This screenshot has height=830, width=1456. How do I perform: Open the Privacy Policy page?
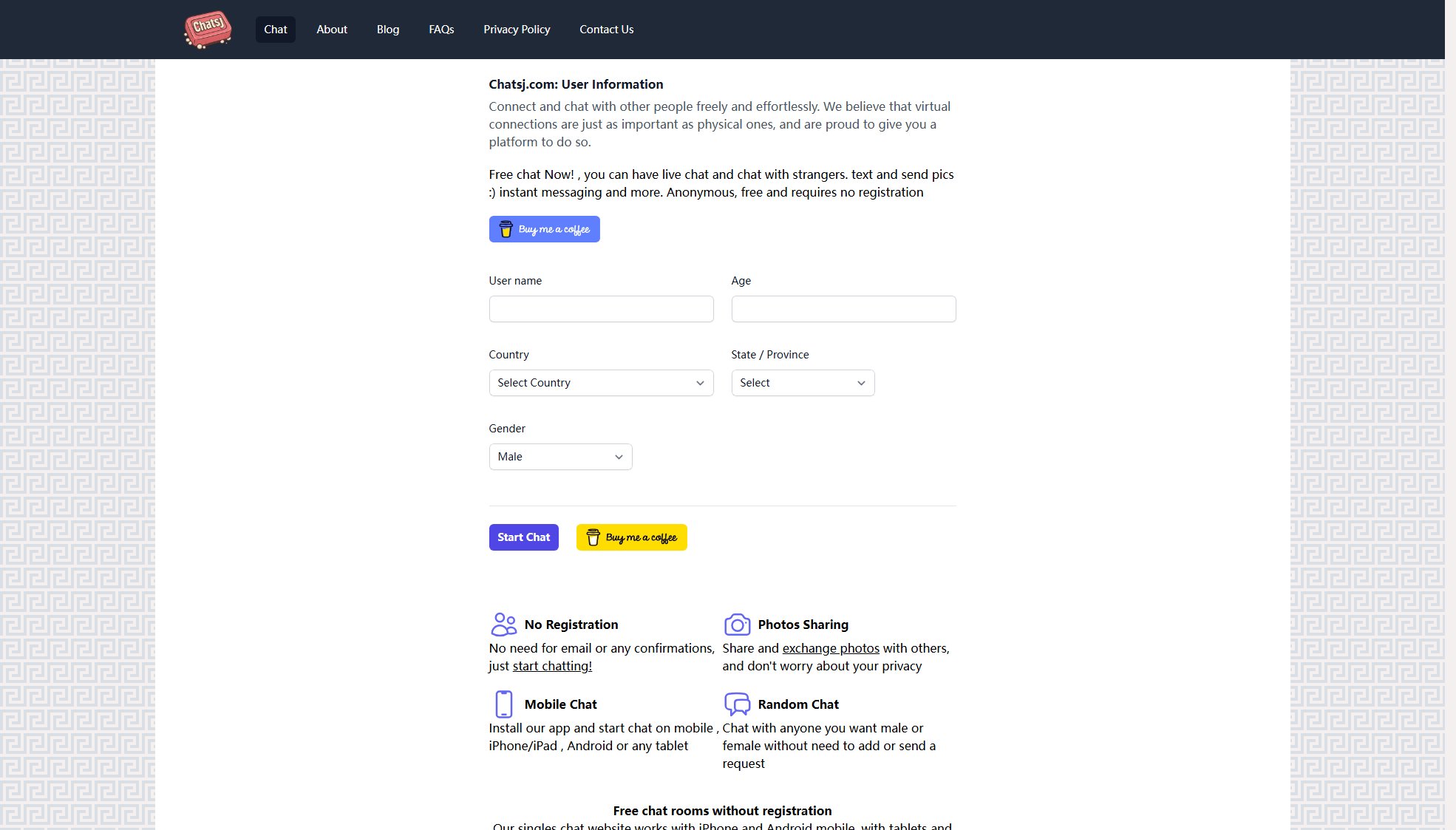coord(517,30)
